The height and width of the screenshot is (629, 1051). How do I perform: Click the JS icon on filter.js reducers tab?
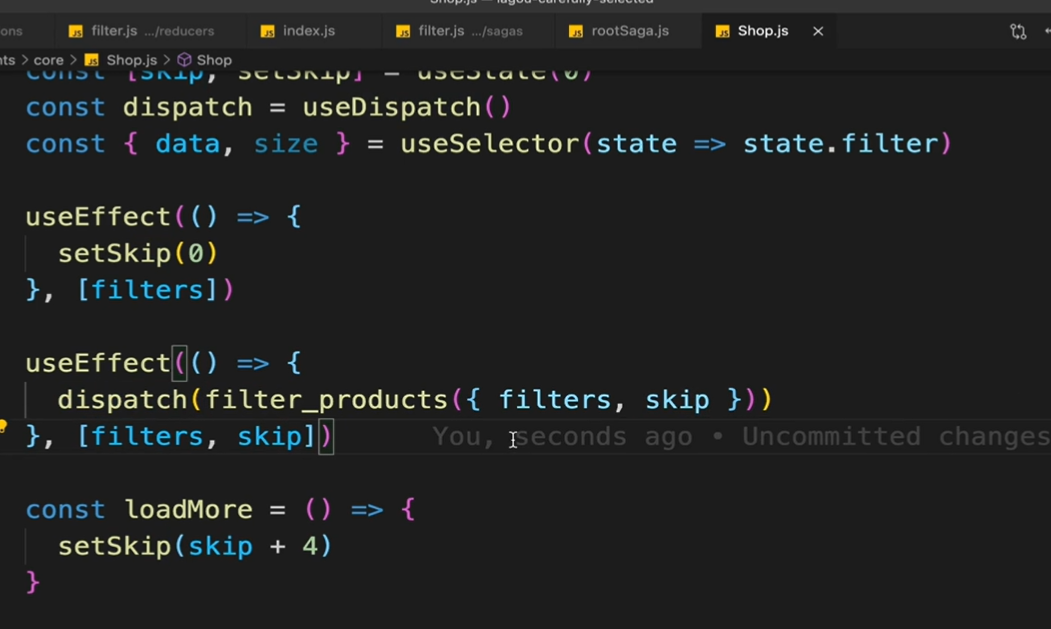coord(76,32)
